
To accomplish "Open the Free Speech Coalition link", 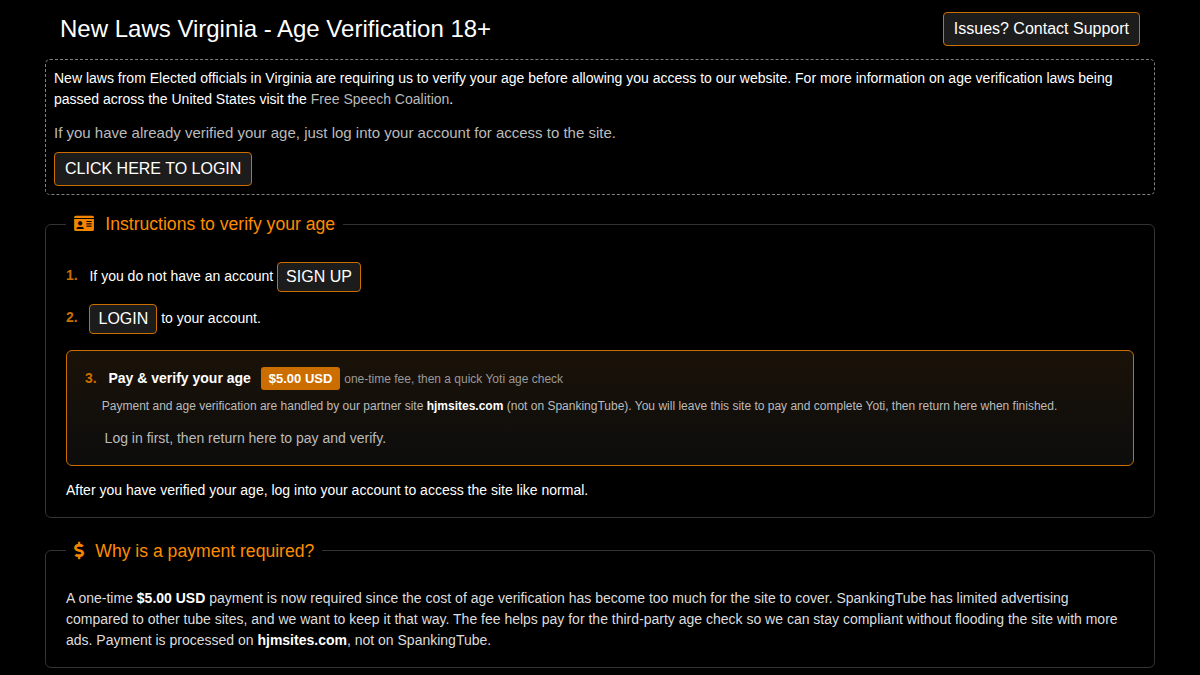I will pos(381,99).
